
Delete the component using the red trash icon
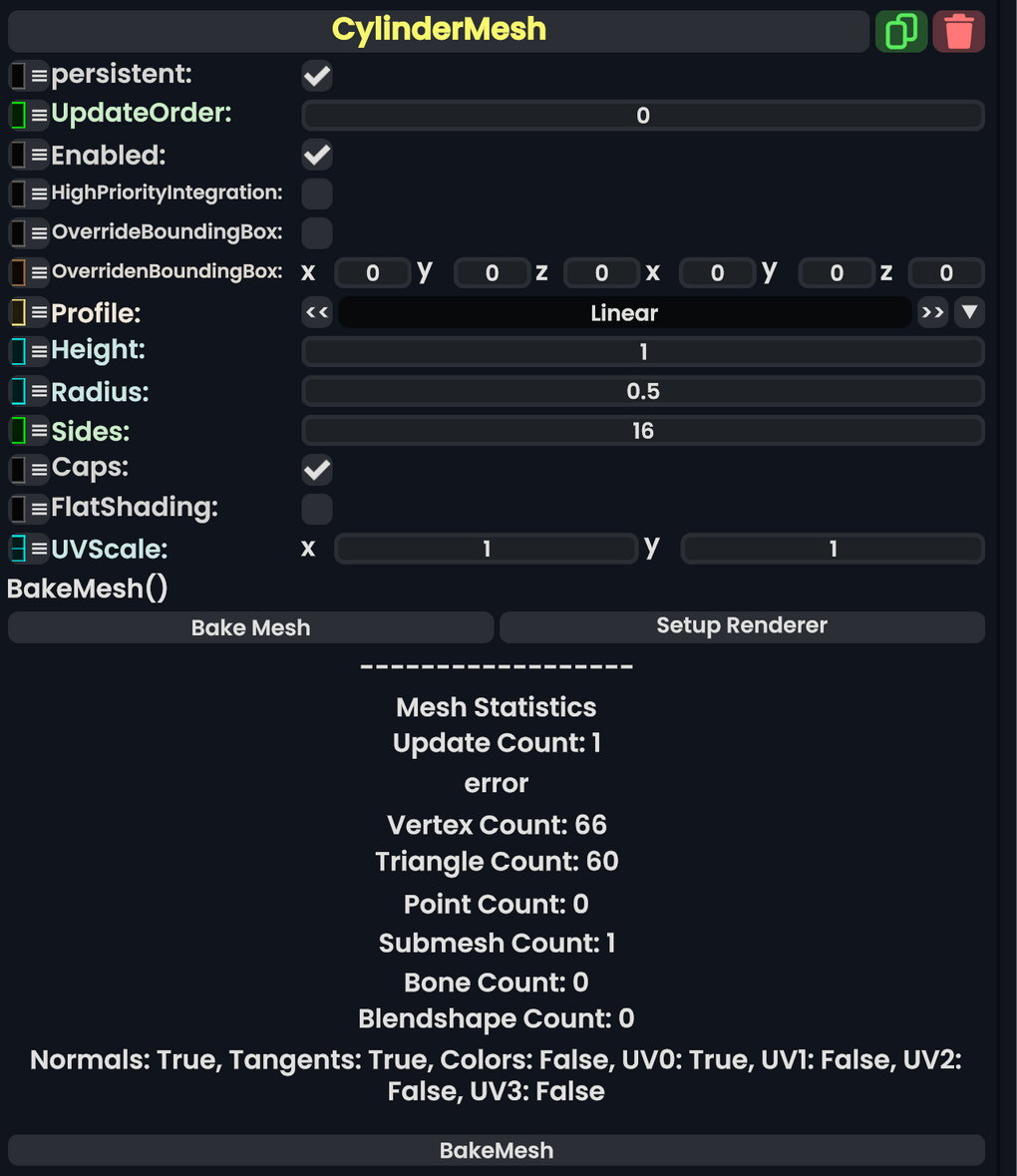pos(957,31)
